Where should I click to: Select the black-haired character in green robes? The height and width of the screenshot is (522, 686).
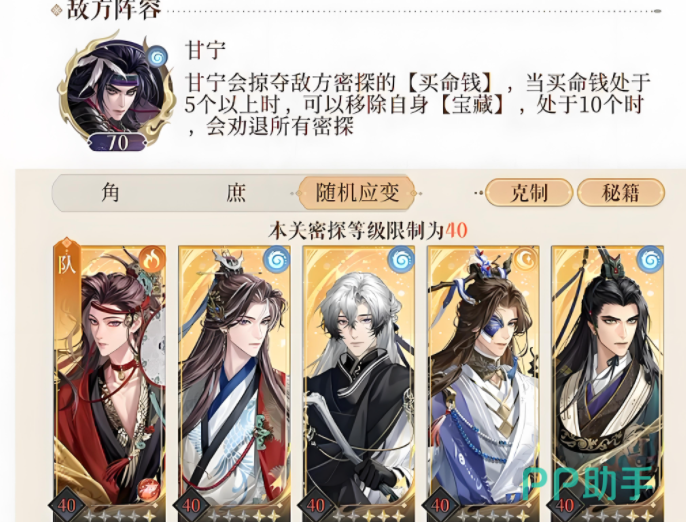pos(608,383)
